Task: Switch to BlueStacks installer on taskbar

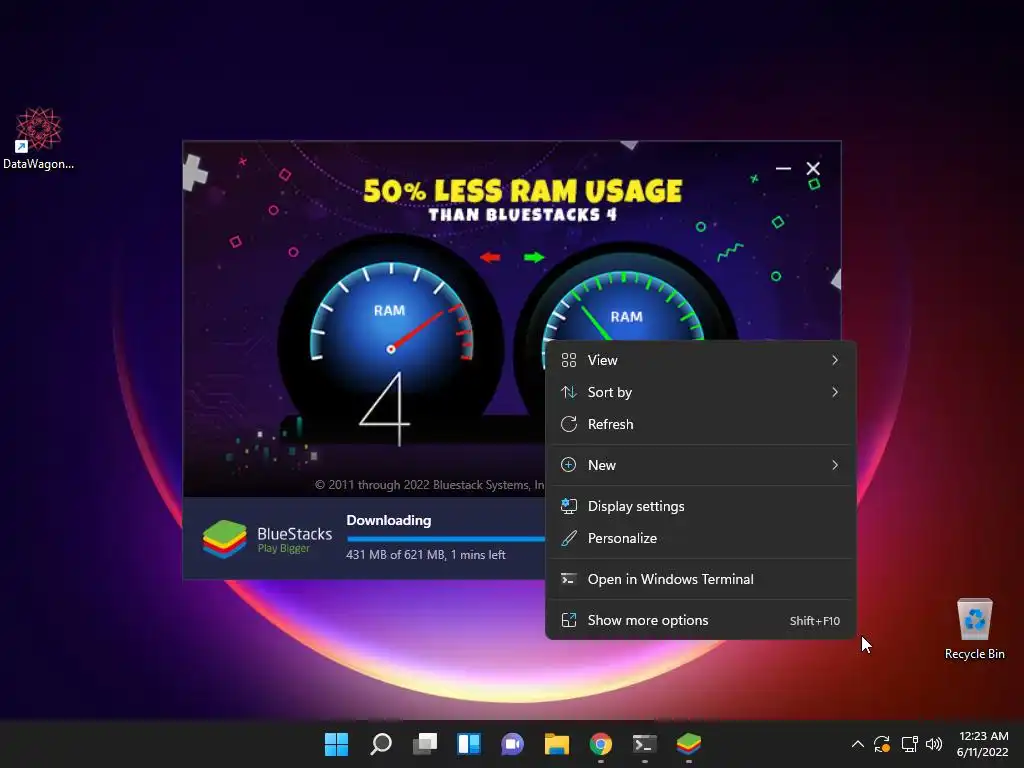Action: tap(689, 744)
